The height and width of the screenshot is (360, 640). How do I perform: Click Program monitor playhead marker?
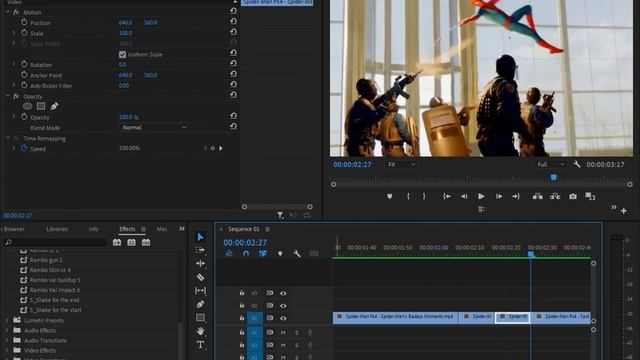click(x=553, y=177)
